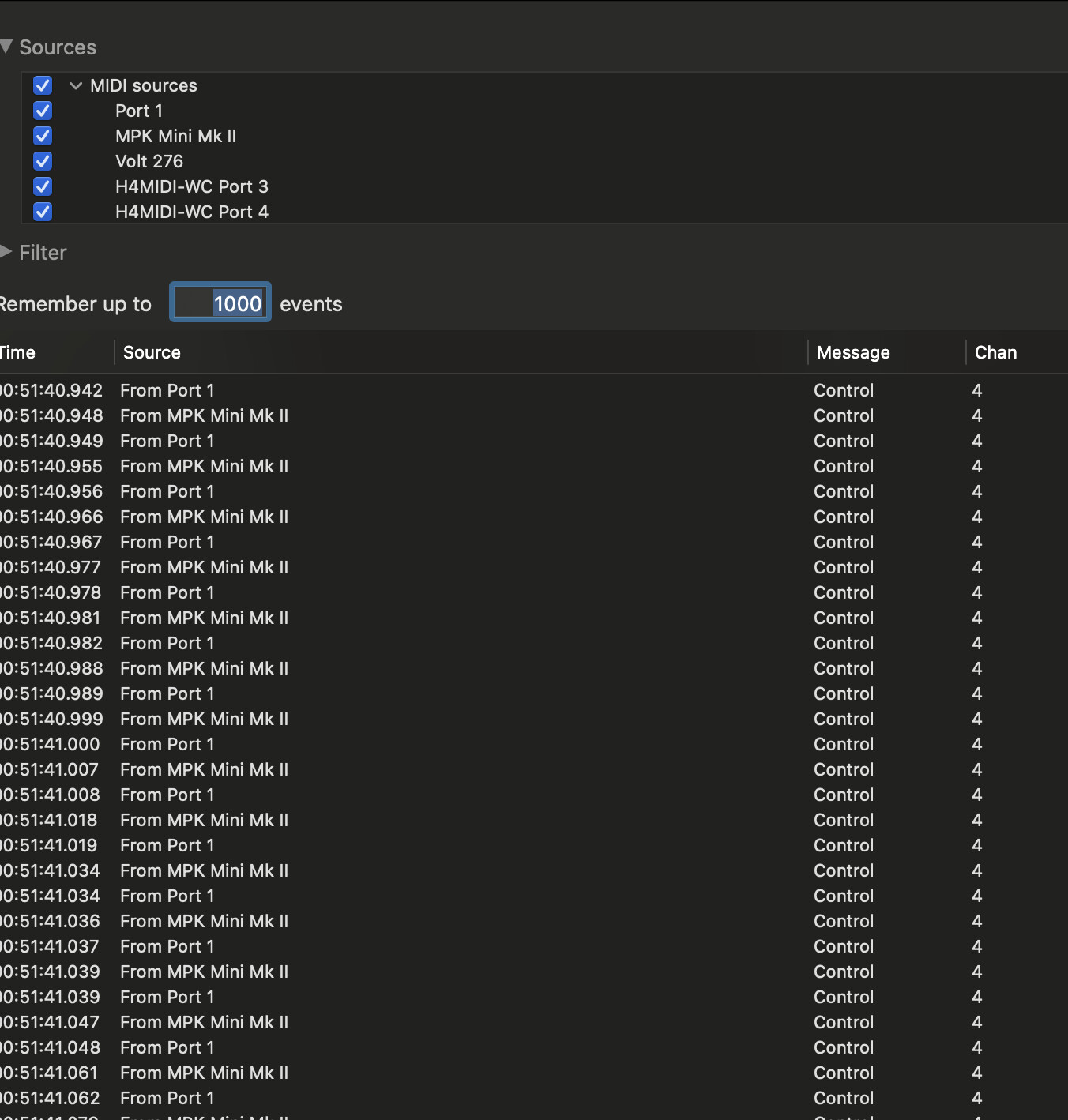This screenshot has width=1068, height=1120.
Task: Toggle H4MIDI-WC Port 3 checkbox
Action: 43,186
